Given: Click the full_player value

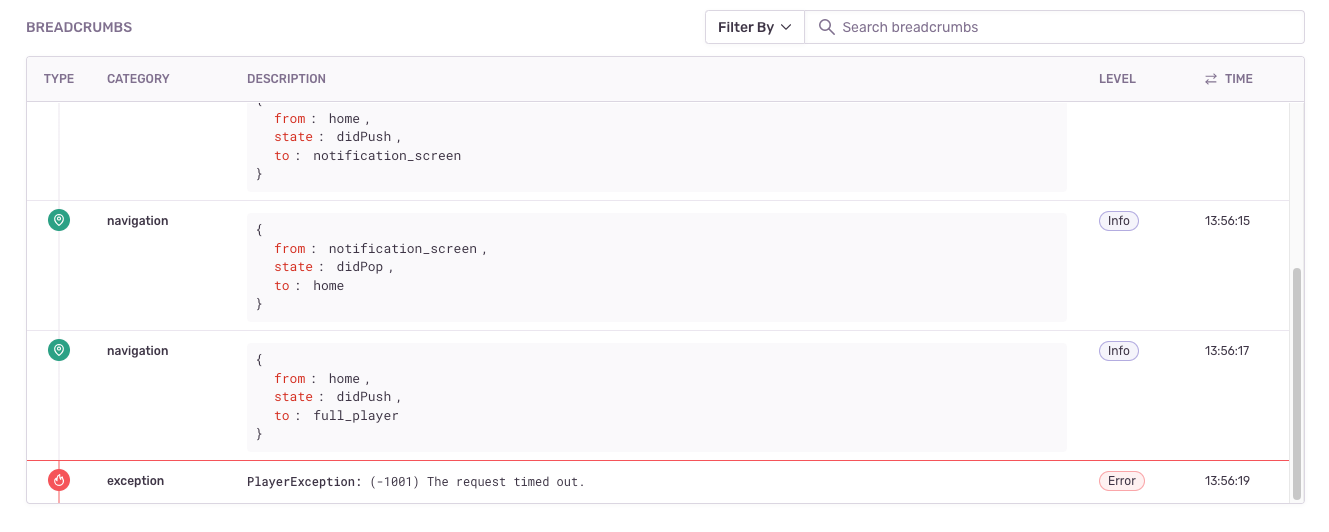Looking at the screenshot, I should tap(356, 416).
